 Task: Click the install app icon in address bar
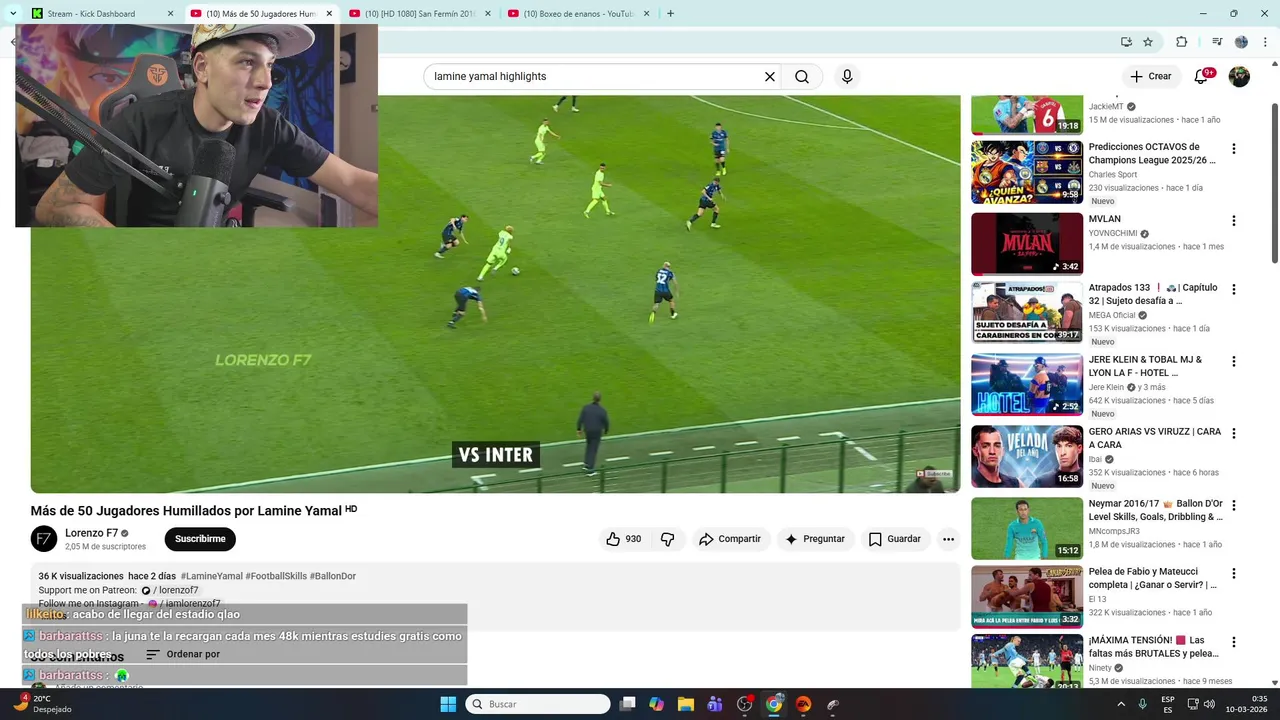tap(1126, 42)
